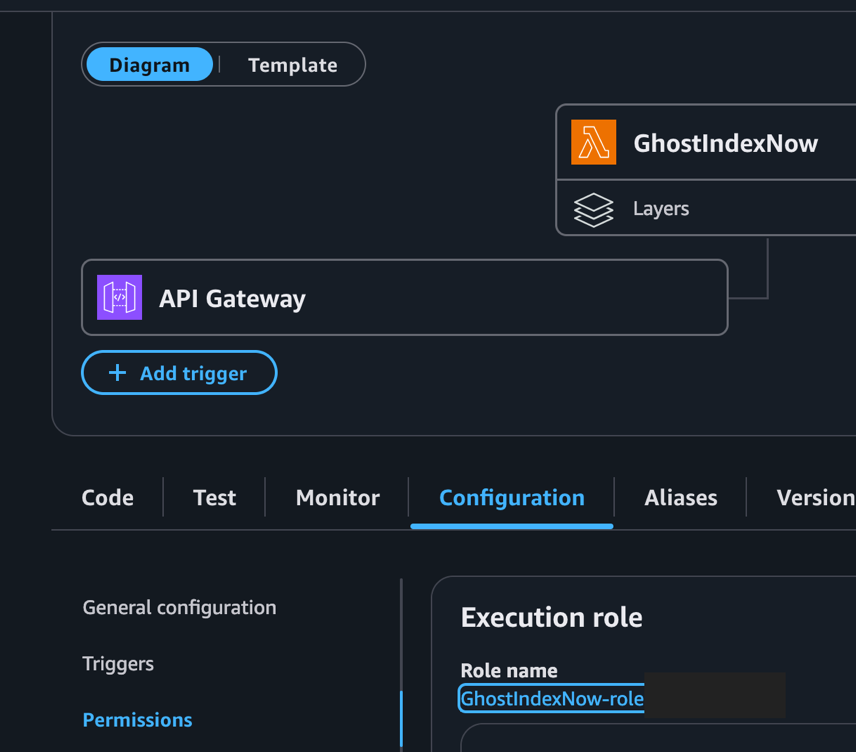Open the Versions tab
This screenshot has height=752, width=856.
click(816, 498)
